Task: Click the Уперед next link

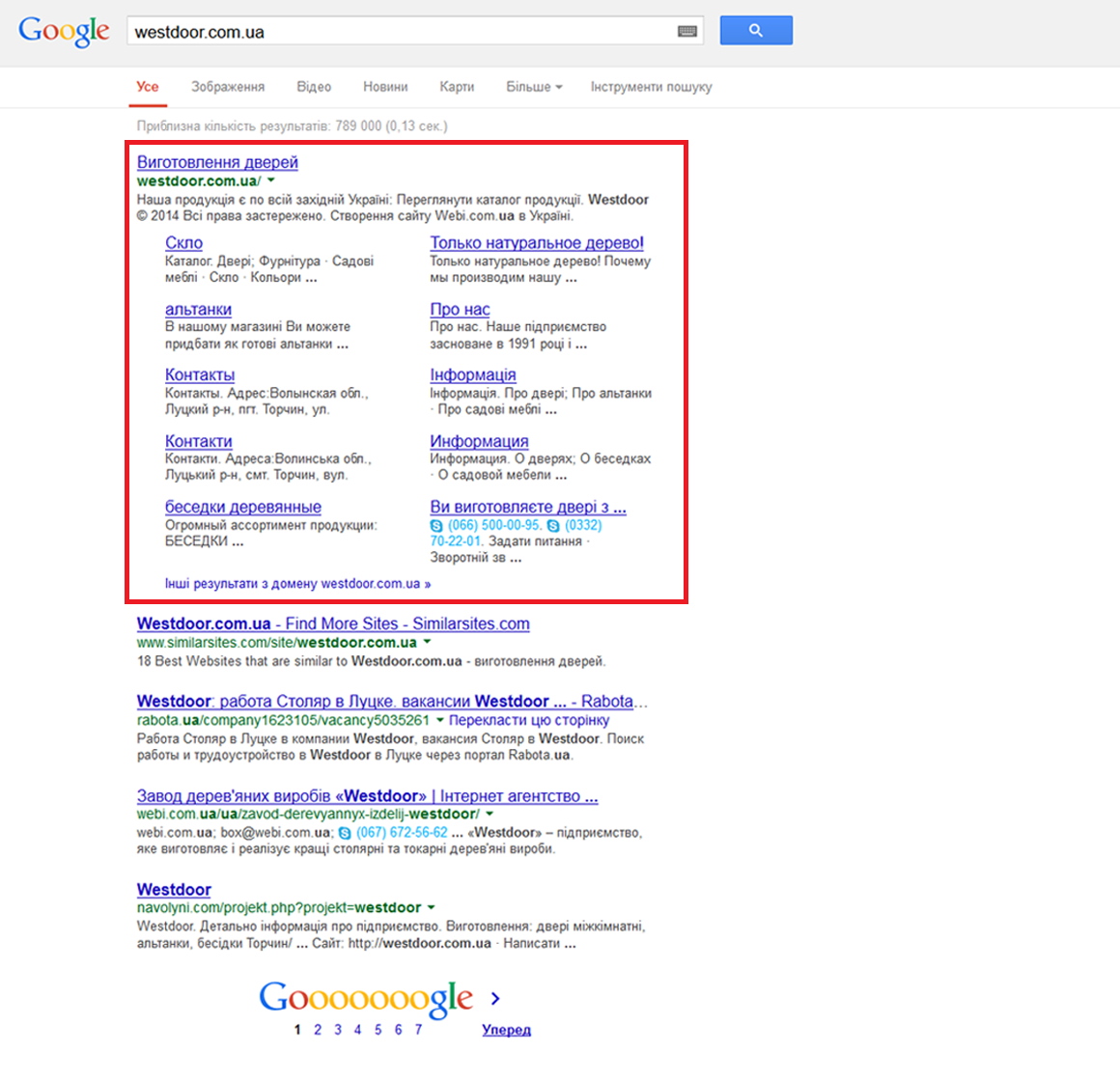Action: 507,1029
